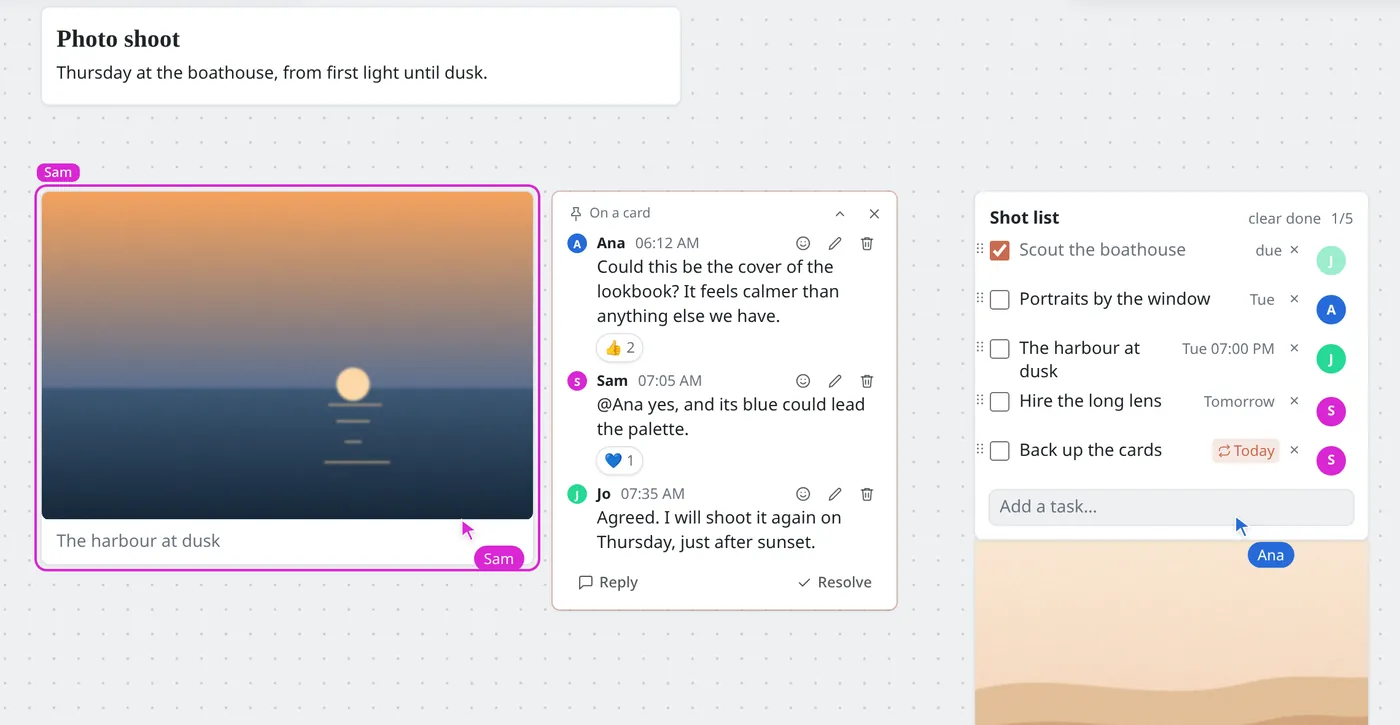Edit Sam's 07:05 AM comment
This screenshot has height=725, width=1400.
coord(835,381)
